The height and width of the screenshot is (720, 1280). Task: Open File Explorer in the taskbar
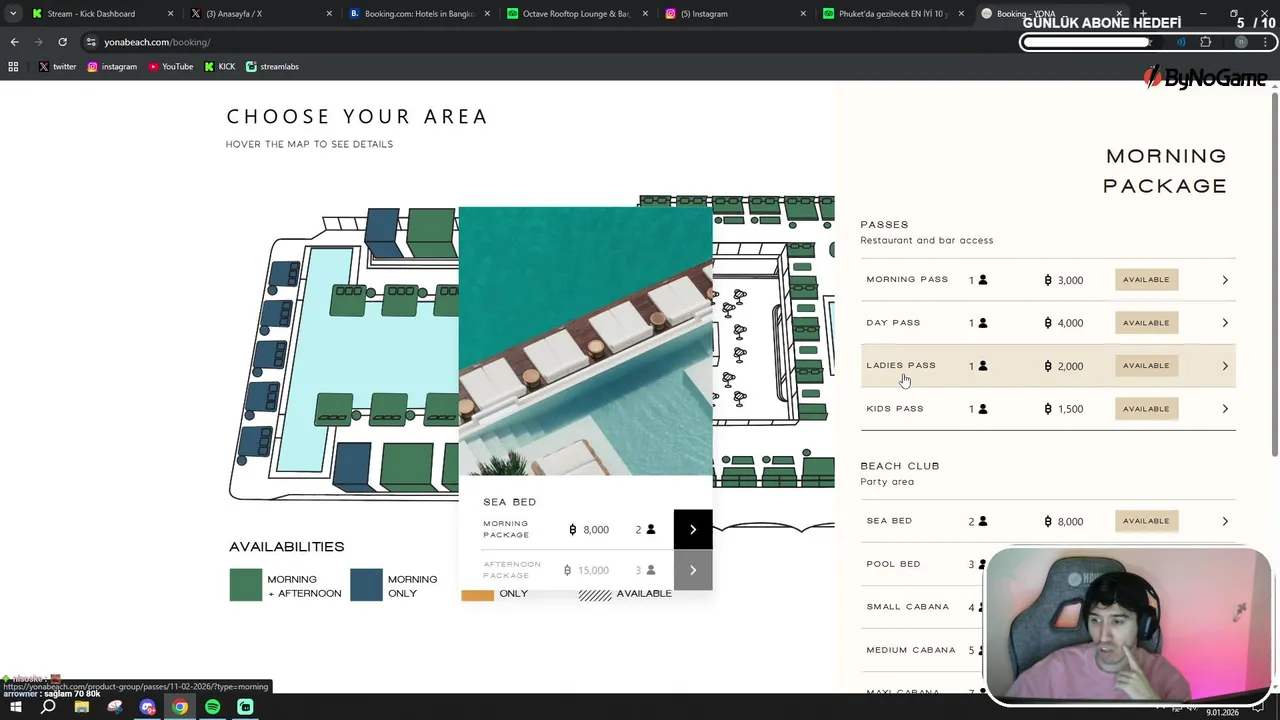[81, 707]
